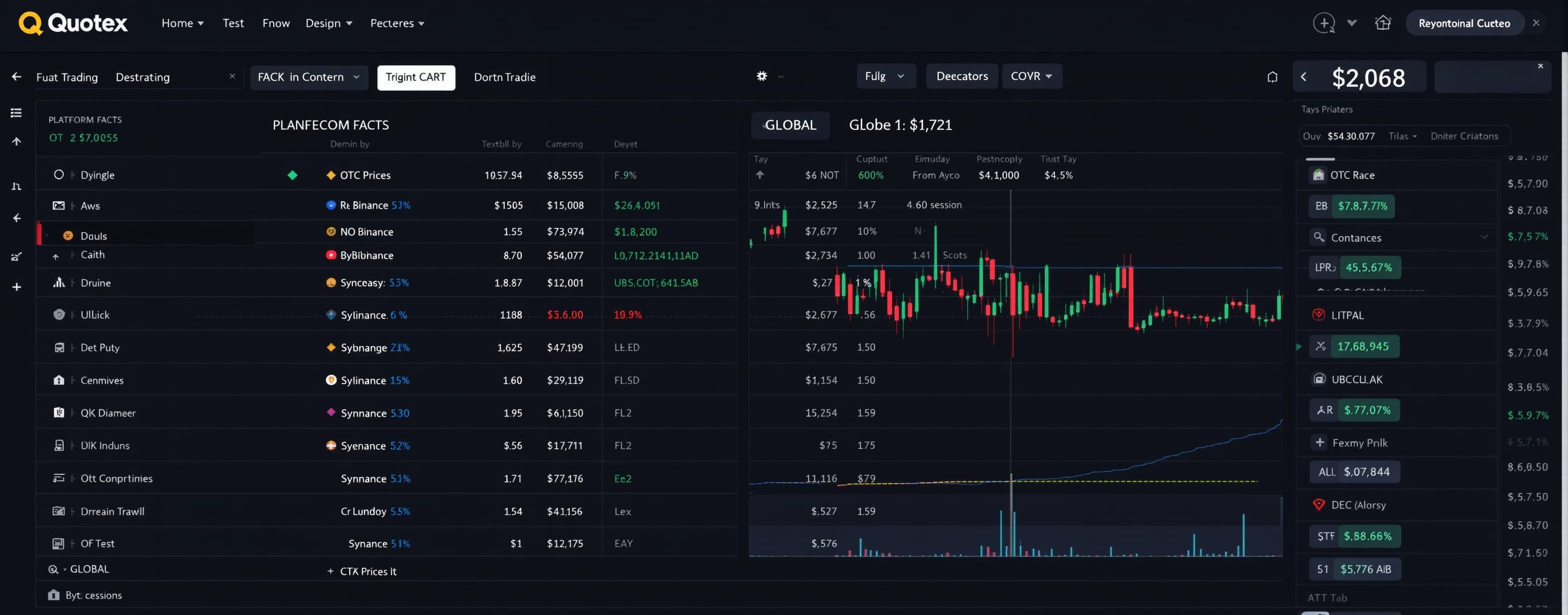
Task: Click the notification bell icon
Action: click(1272, 77)
